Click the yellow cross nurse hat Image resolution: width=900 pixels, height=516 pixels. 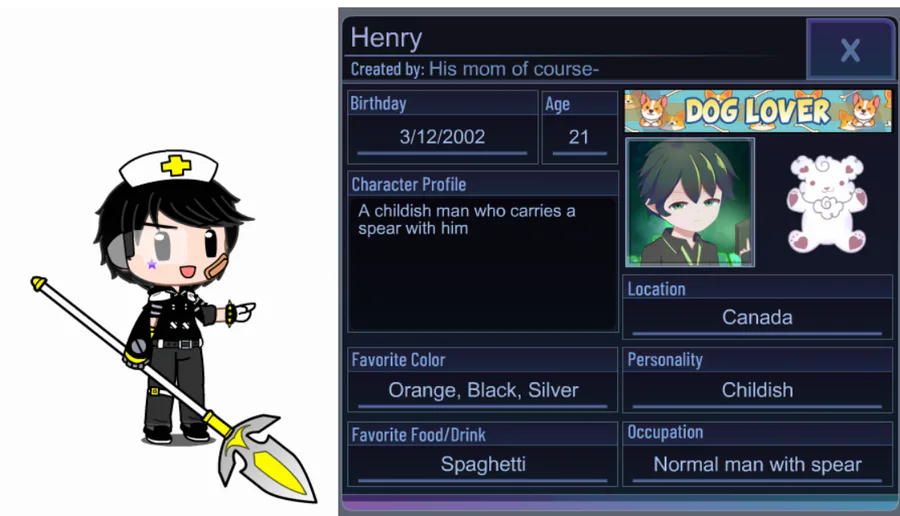pos(169,168)
